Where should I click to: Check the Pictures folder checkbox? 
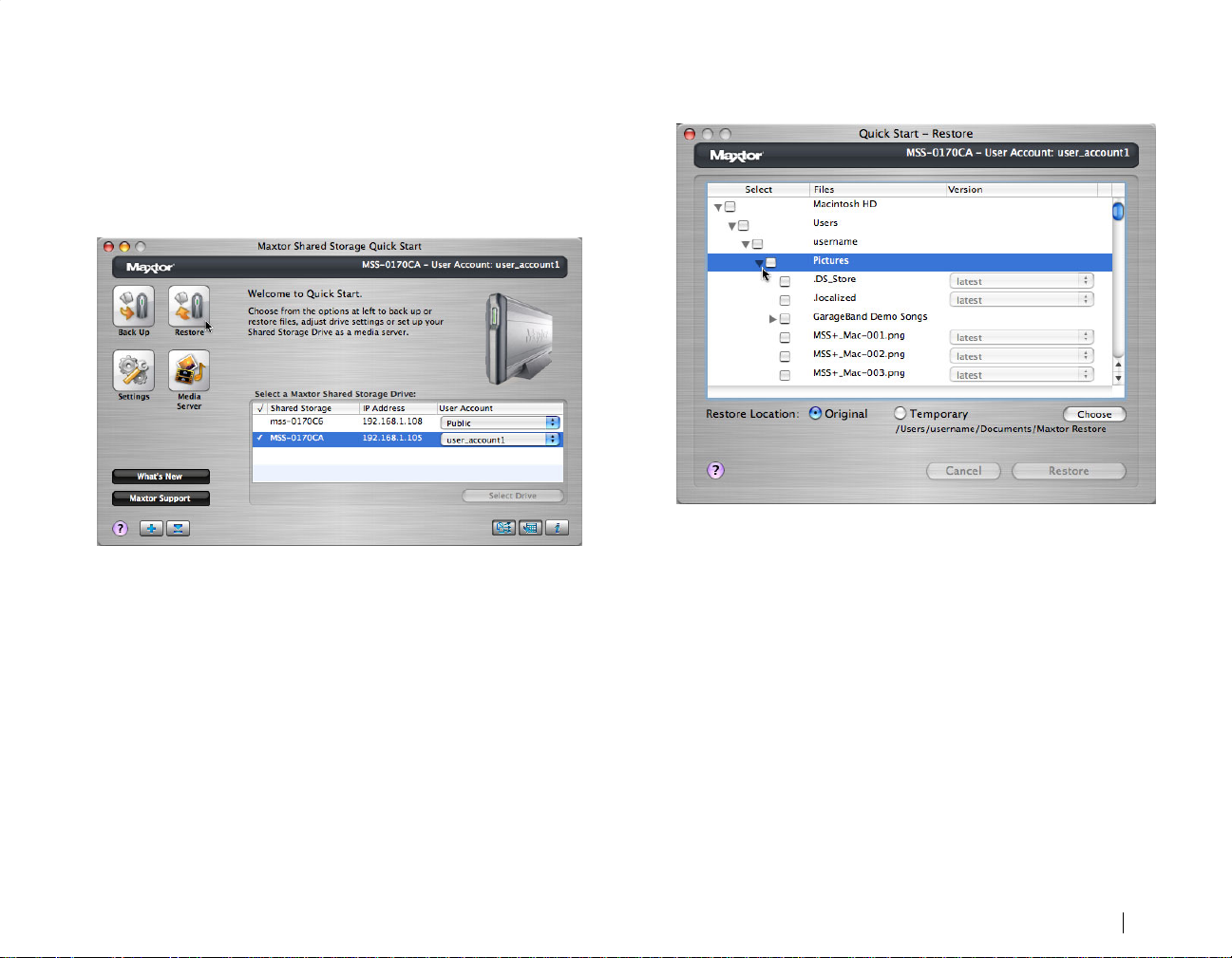pyautogui.click(x=771, y=262)
